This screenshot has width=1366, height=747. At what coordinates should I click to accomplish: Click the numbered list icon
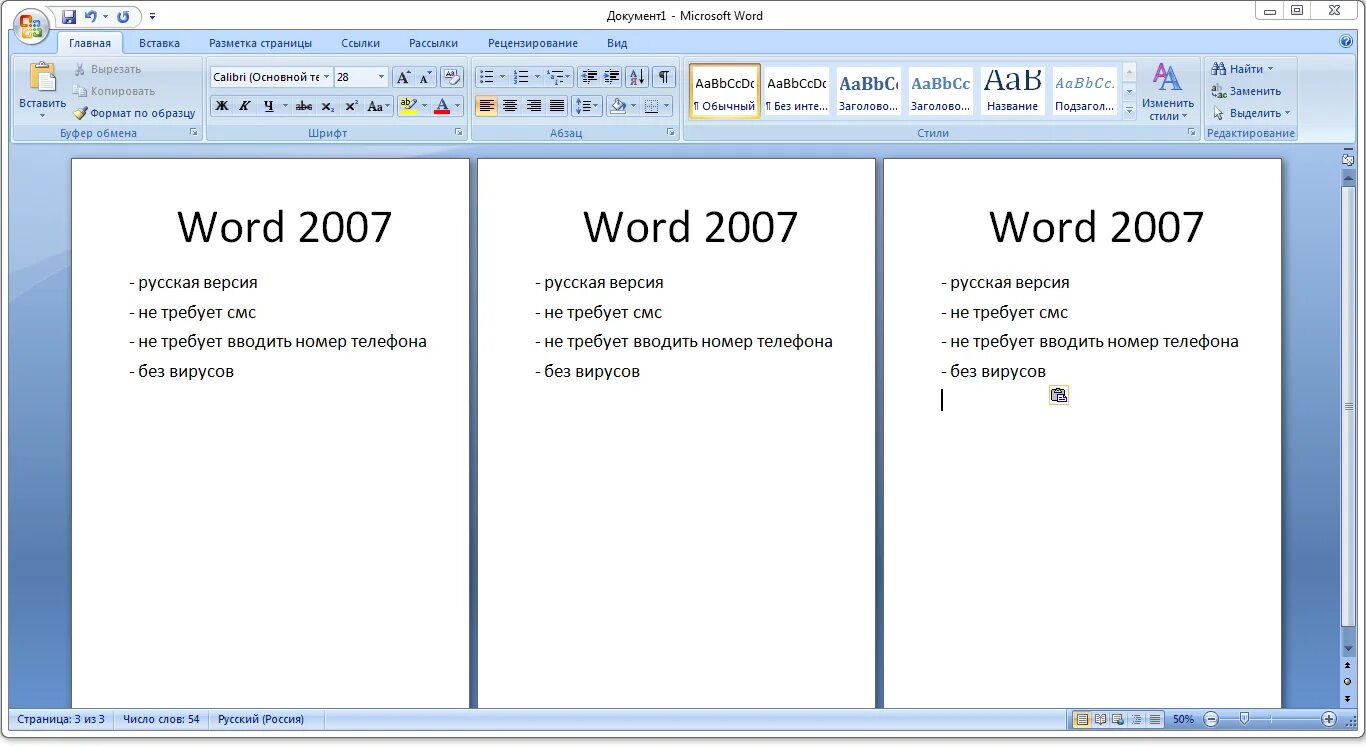pos(520,77)
